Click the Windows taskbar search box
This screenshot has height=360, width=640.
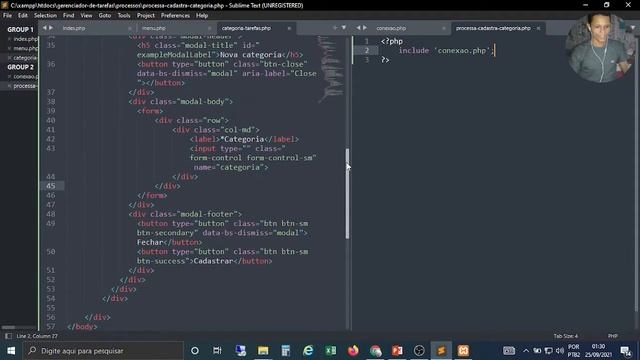pos(104,351)
